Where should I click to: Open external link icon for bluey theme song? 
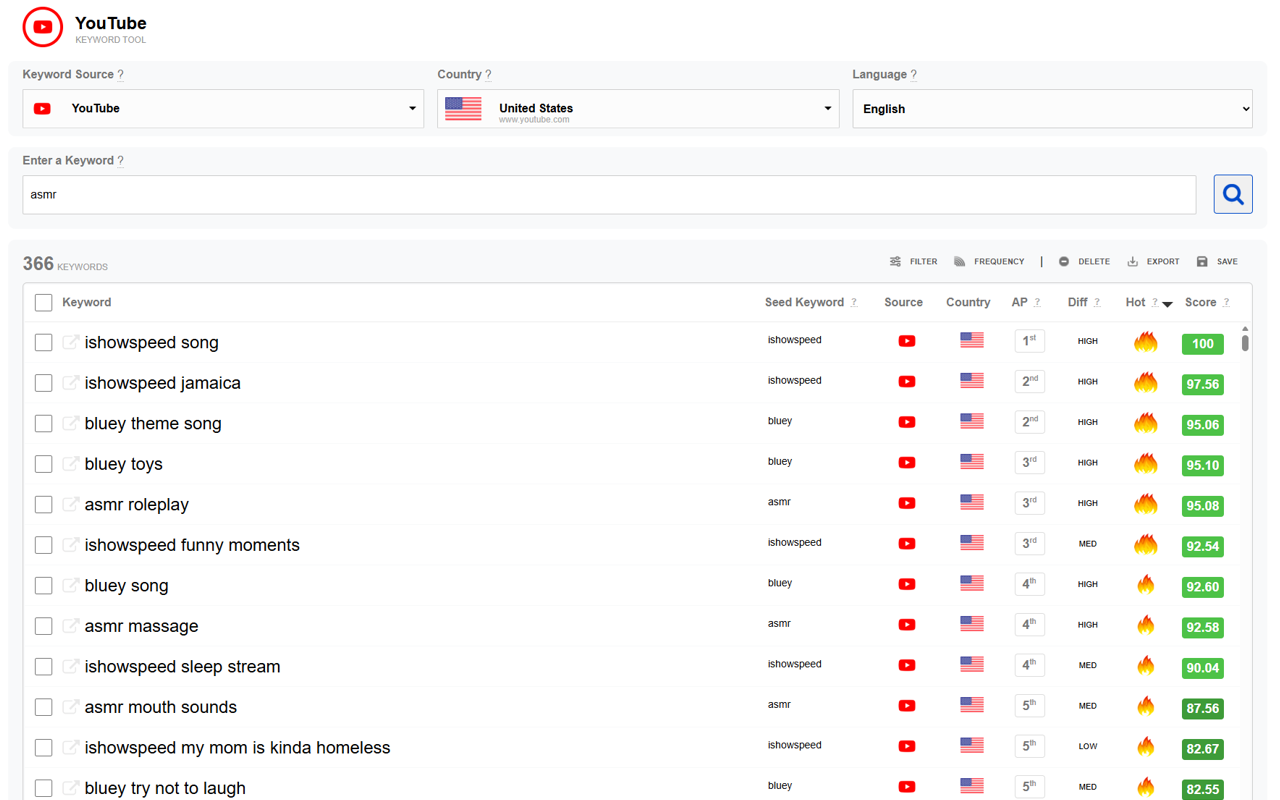pos(71,423)
